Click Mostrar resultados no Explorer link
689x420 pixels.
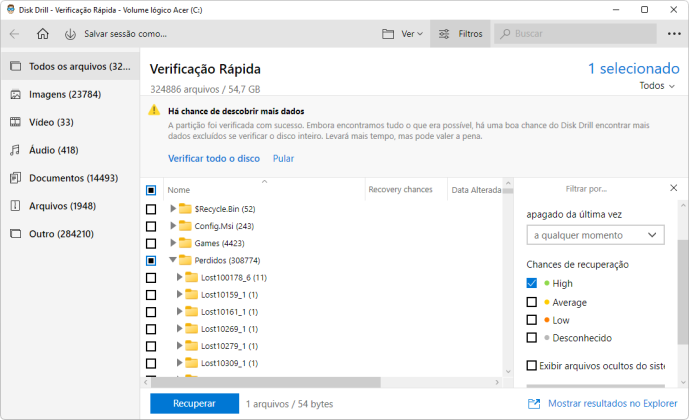tap(602, 403)
